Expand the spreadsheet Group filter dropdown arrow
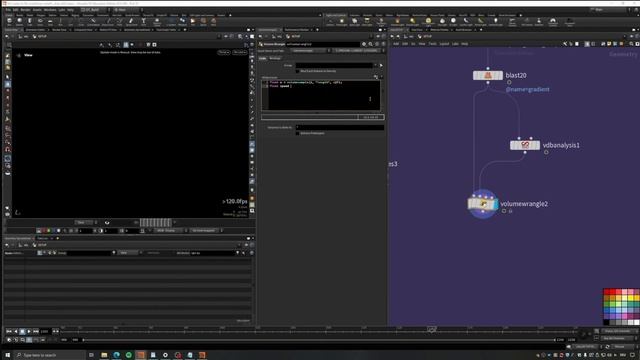This screenshot has height=360, width=640. [114, 253]
